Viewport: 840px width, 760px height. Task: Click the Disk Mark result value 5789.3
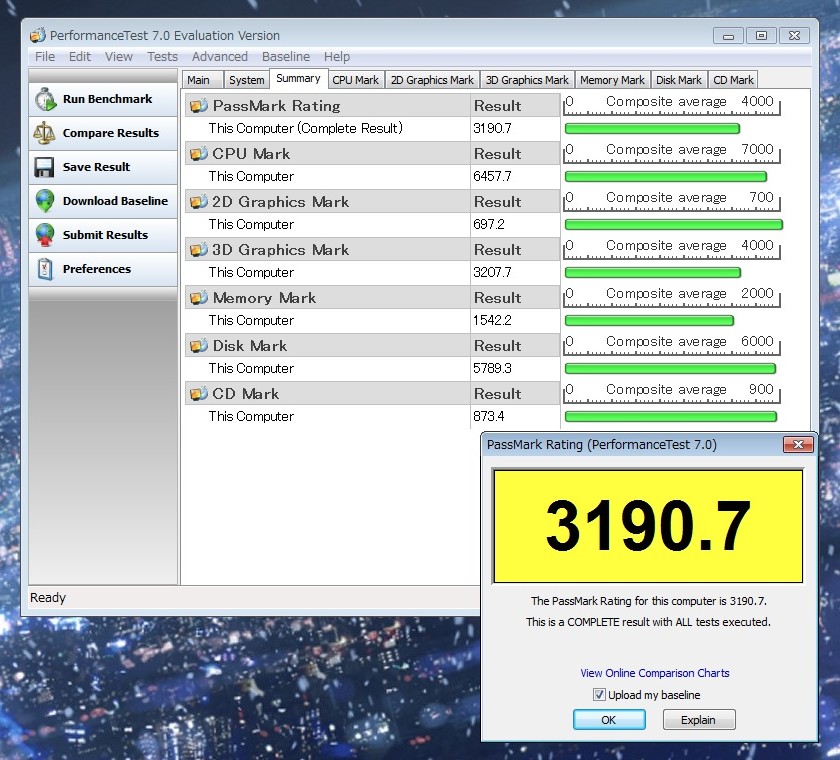[492, 368]
